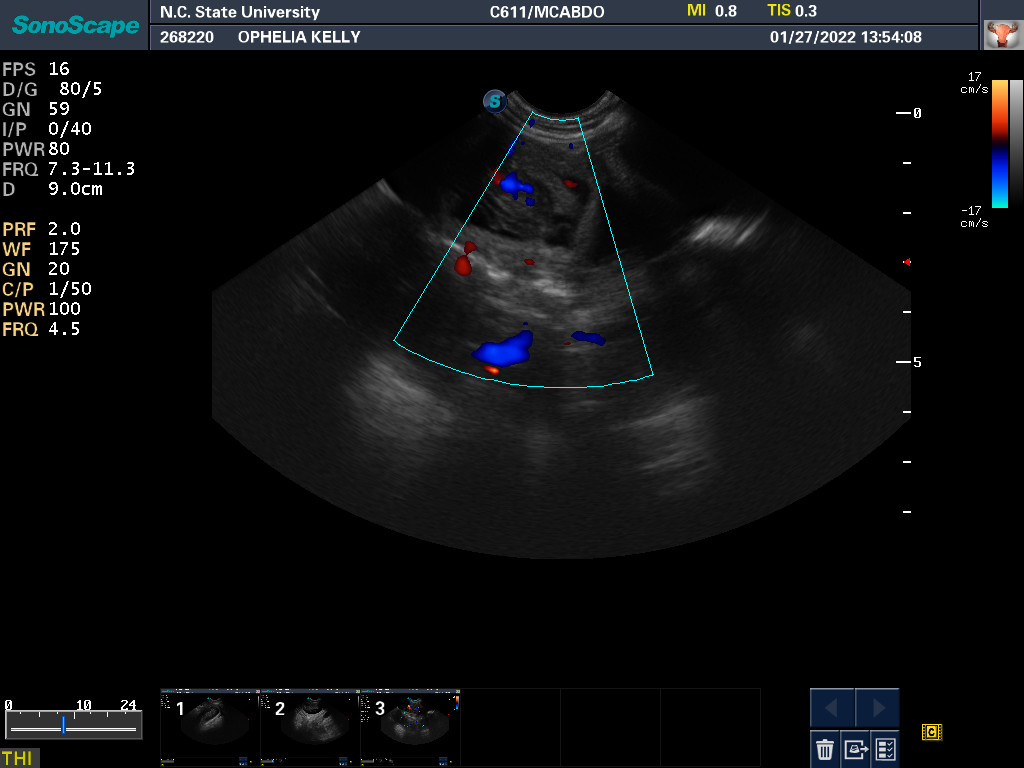Click the color Doppler velocity scale bar
This screenshot has height=768, width=1024.
pyautogui.click(x=999, y=142)
